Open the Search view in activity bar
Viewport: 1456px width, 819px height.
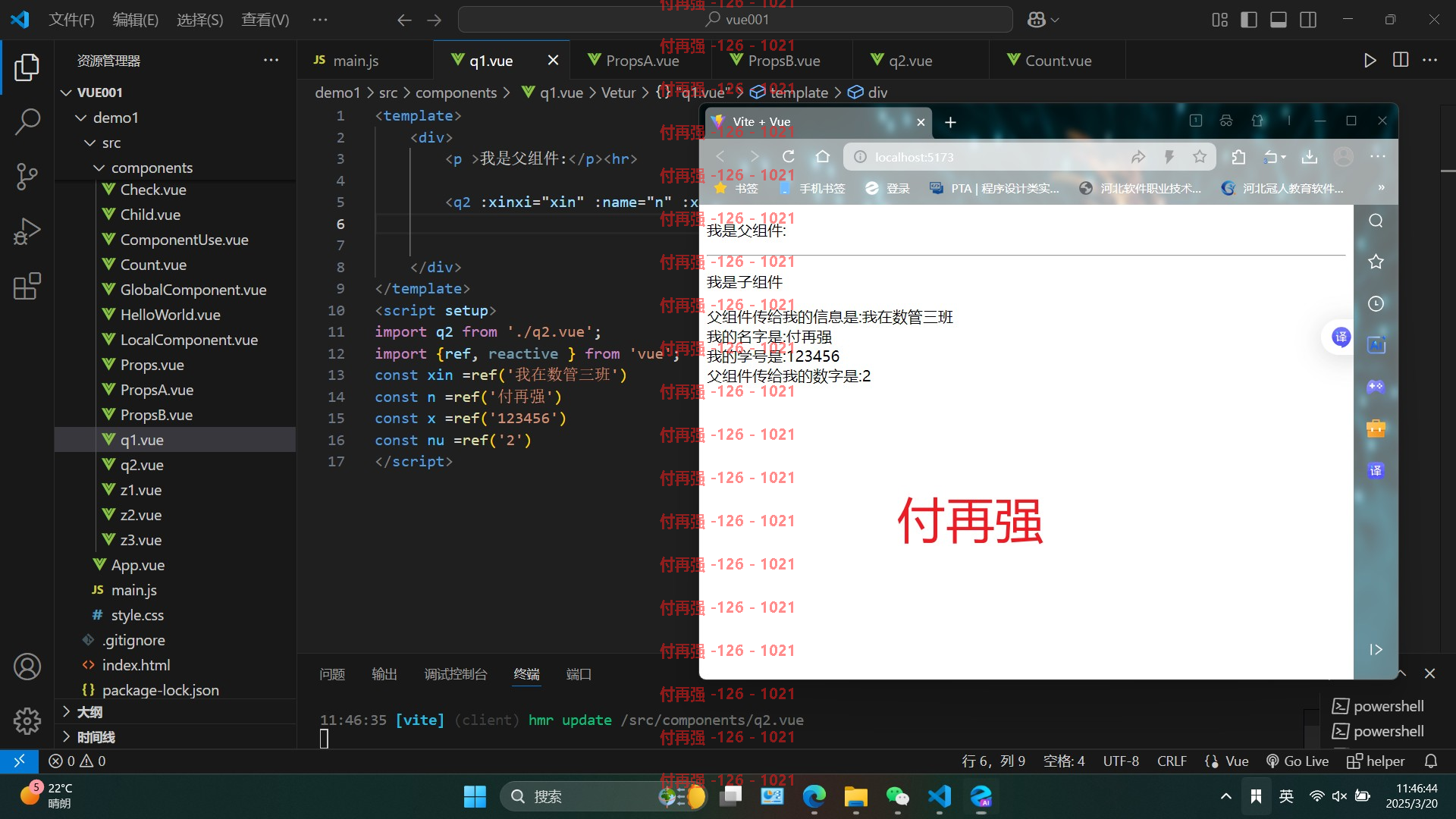coord(27,121)
